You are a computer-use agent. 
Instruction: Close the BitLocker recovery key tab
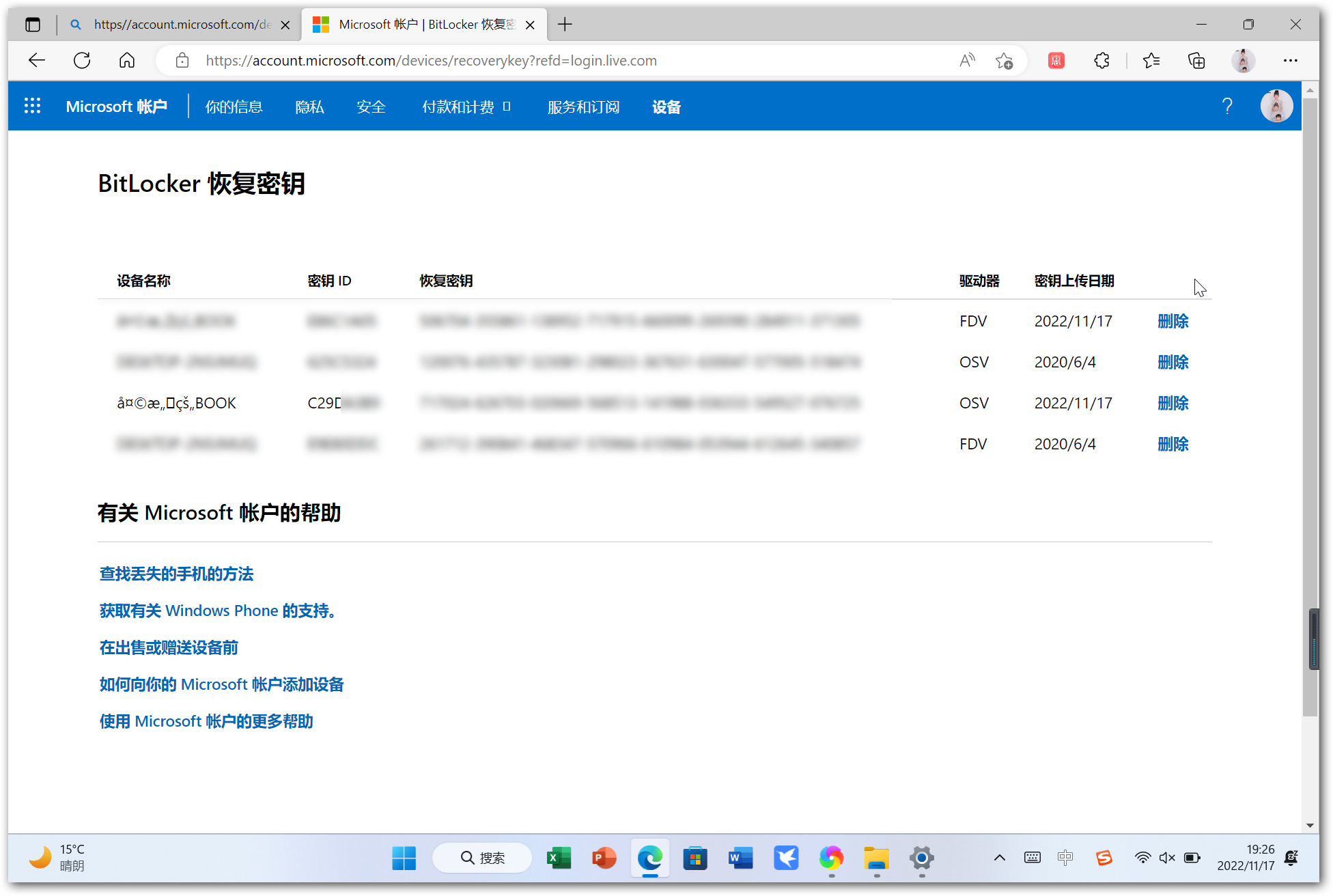(530, 25)
